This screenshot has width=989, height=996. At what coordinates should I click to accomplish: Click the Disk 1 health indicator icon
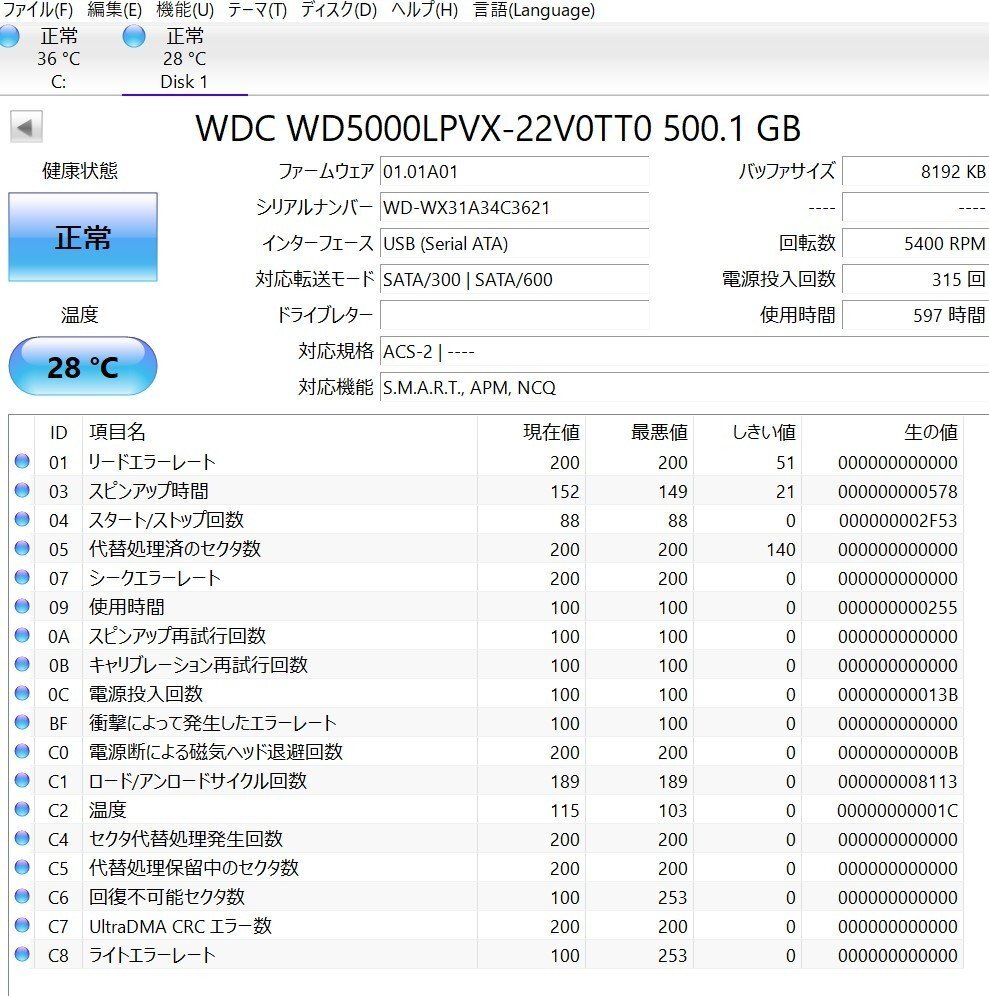tap(133, 35)
